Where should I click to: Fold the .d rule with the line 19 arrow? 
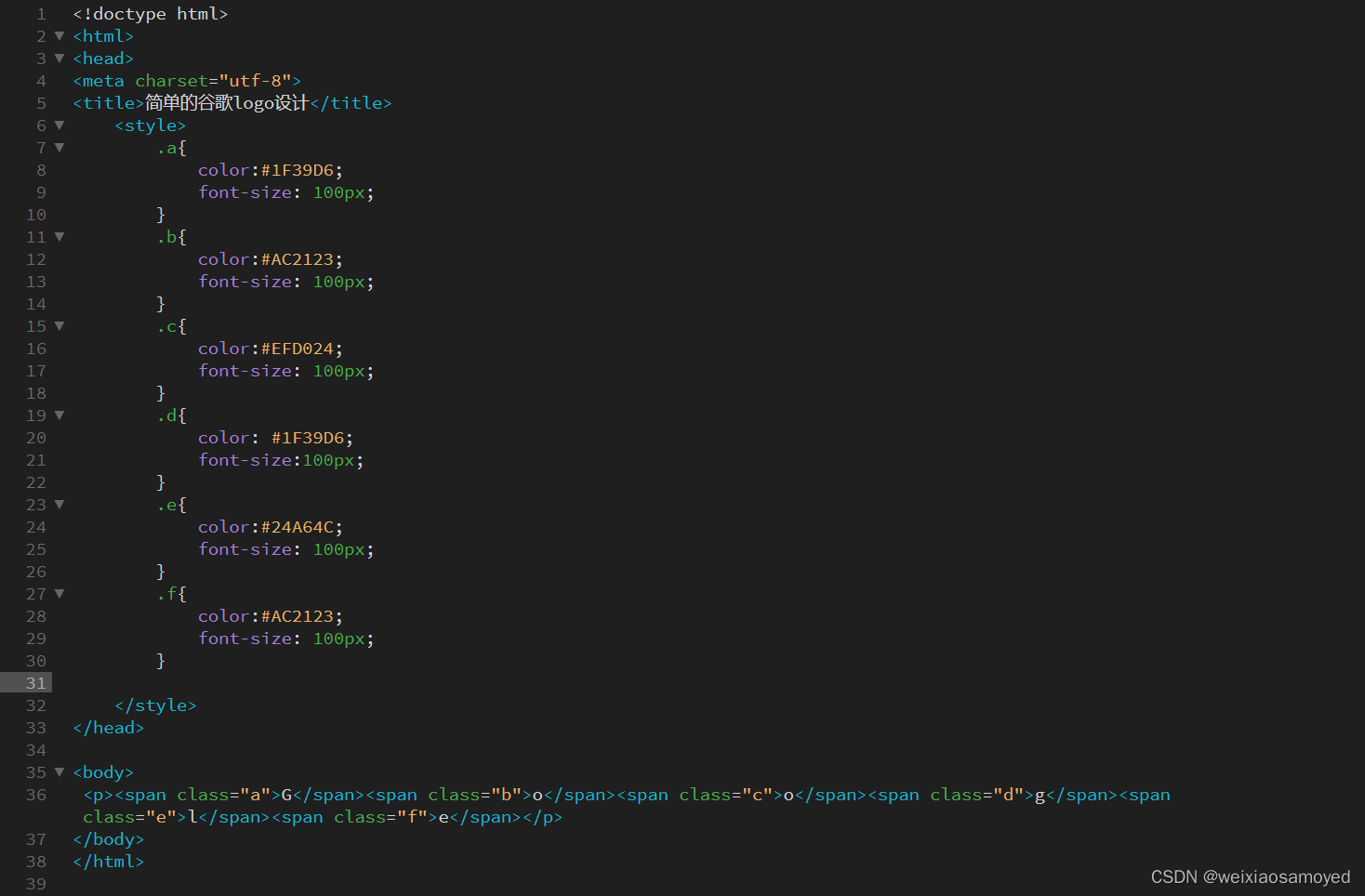[x=60, y=415]
